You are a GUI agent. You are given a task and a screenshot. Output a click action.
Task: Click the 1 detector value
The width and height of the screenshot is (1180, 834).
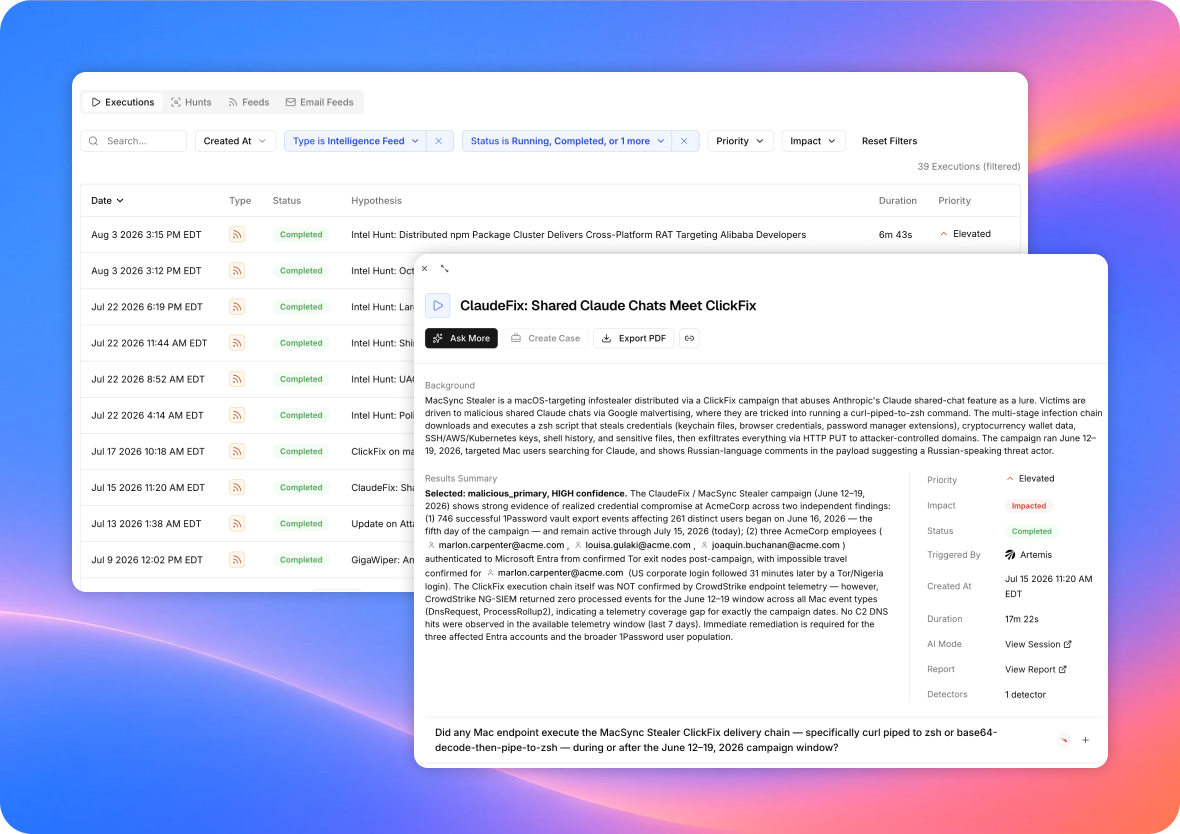tap(1025, 695)
